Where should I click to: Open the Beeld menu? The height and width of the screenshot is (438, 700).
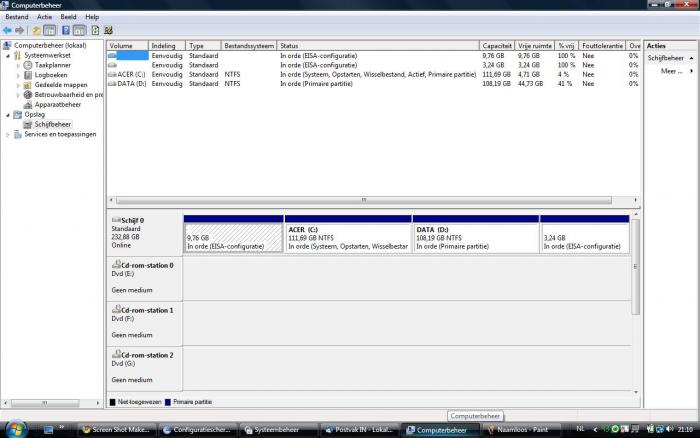tap(68, 17)
